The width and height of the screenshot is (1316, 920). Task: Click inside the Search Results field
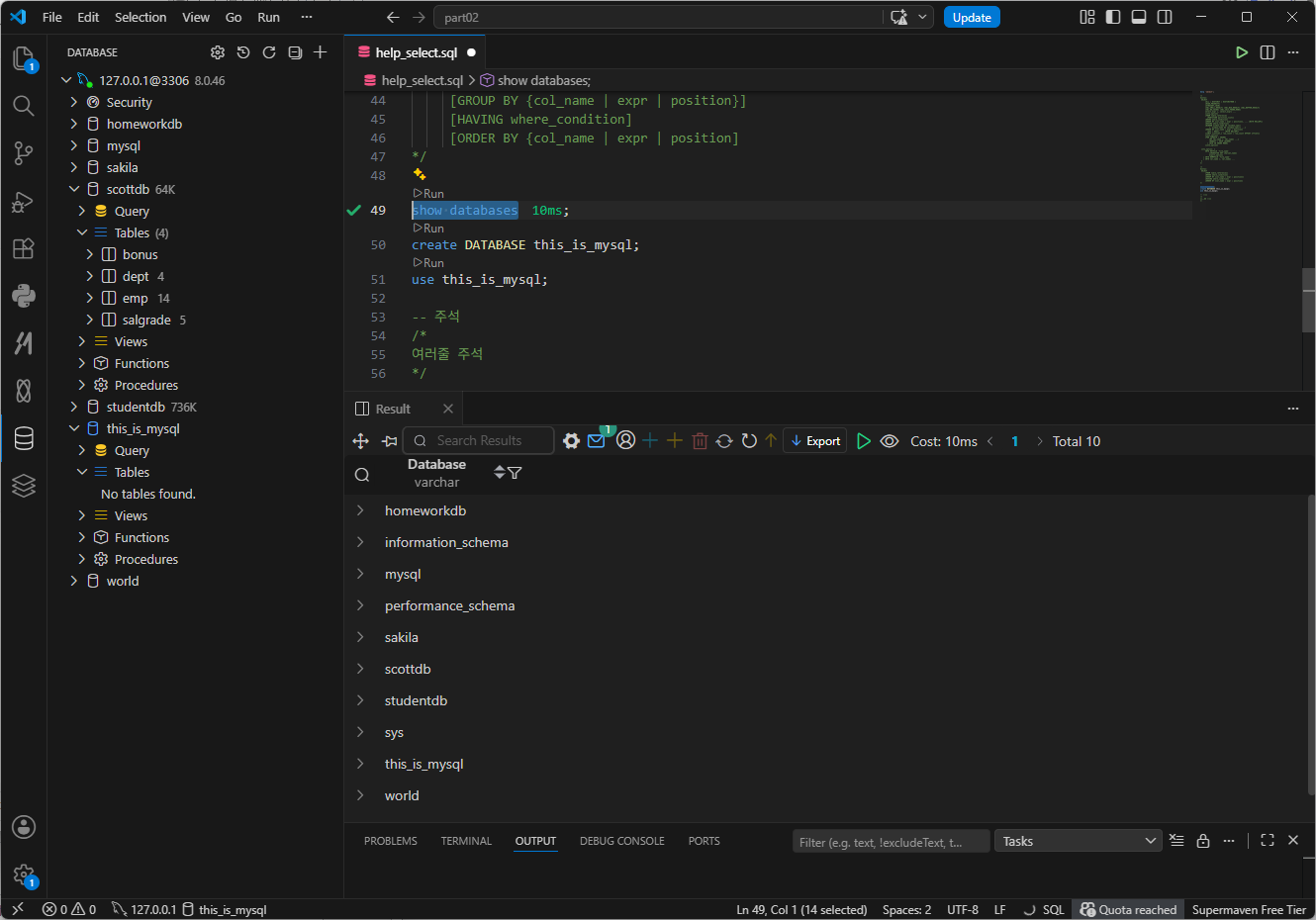(479, 441)
